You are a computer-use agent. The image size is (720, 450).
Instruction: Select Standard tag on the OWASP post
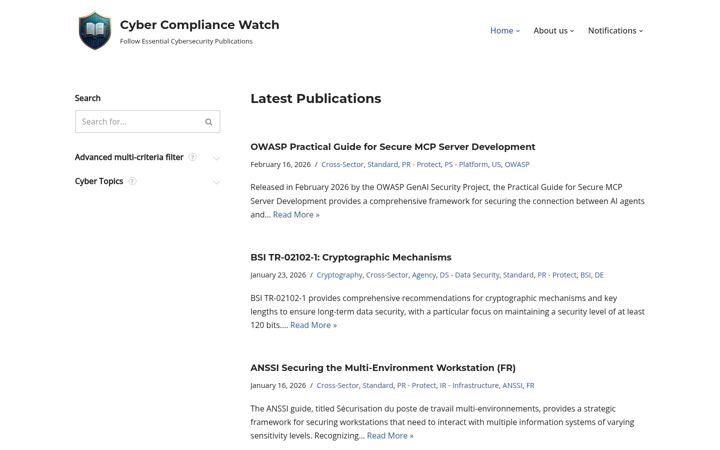coord(382,164)
